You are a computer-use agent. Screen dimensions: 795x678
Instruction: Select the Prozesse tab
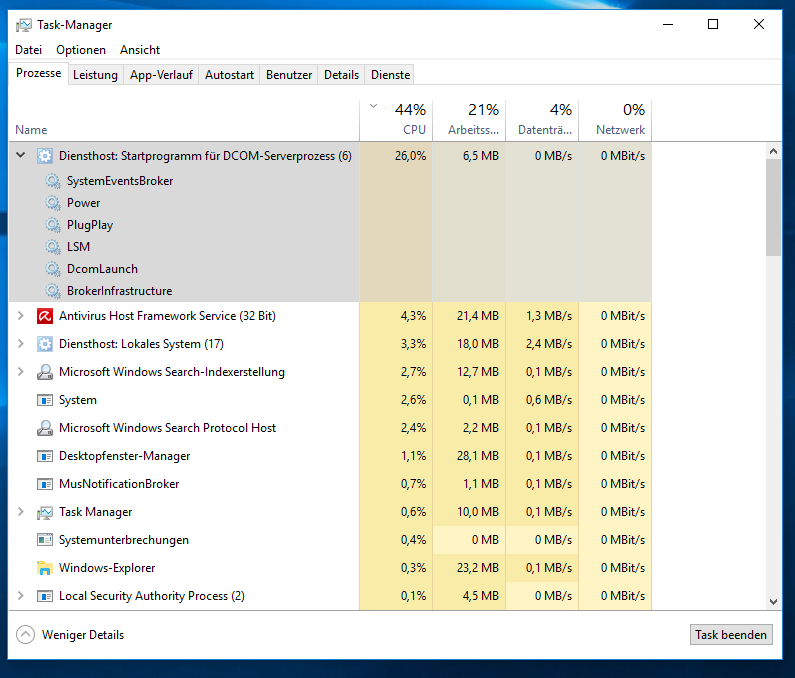[x=39, y=73]
